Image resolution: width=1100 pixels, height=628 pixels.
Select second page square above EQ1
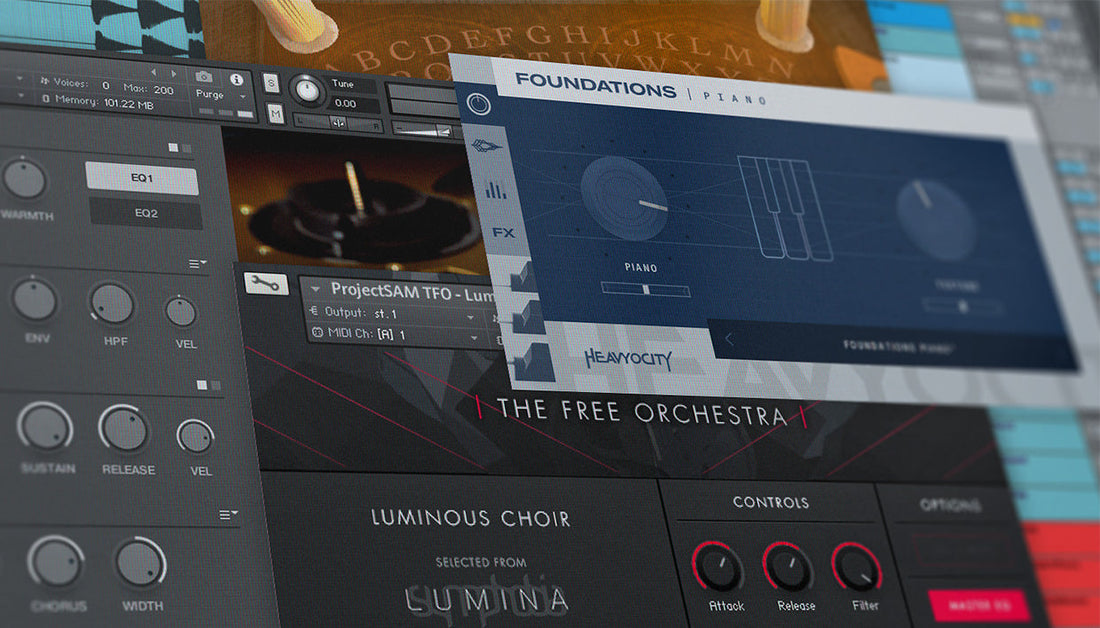[x=187, y=148]
